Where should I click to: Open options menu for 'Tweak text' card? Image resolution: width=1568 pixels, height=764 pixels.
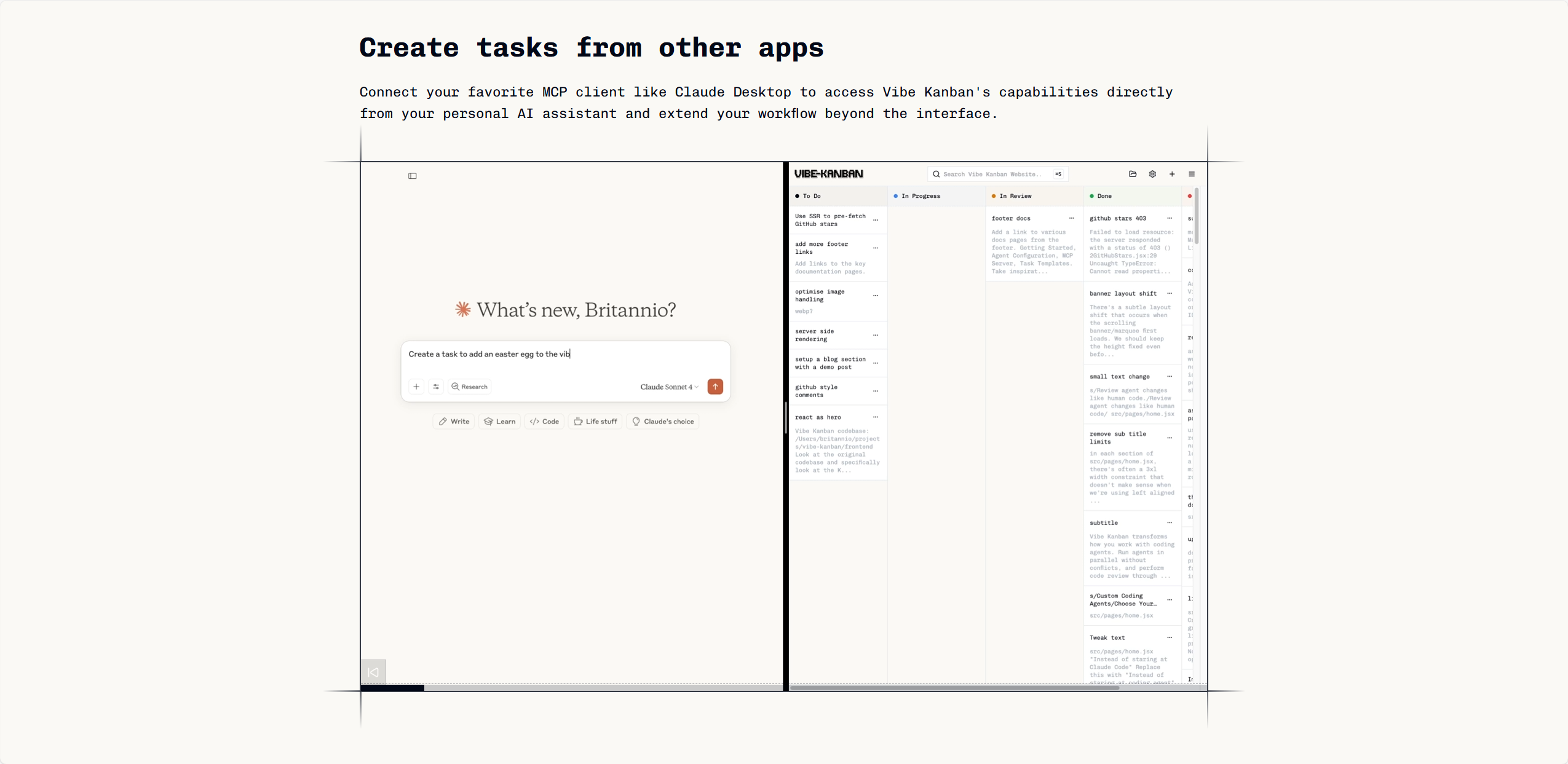coord(1170,637)
